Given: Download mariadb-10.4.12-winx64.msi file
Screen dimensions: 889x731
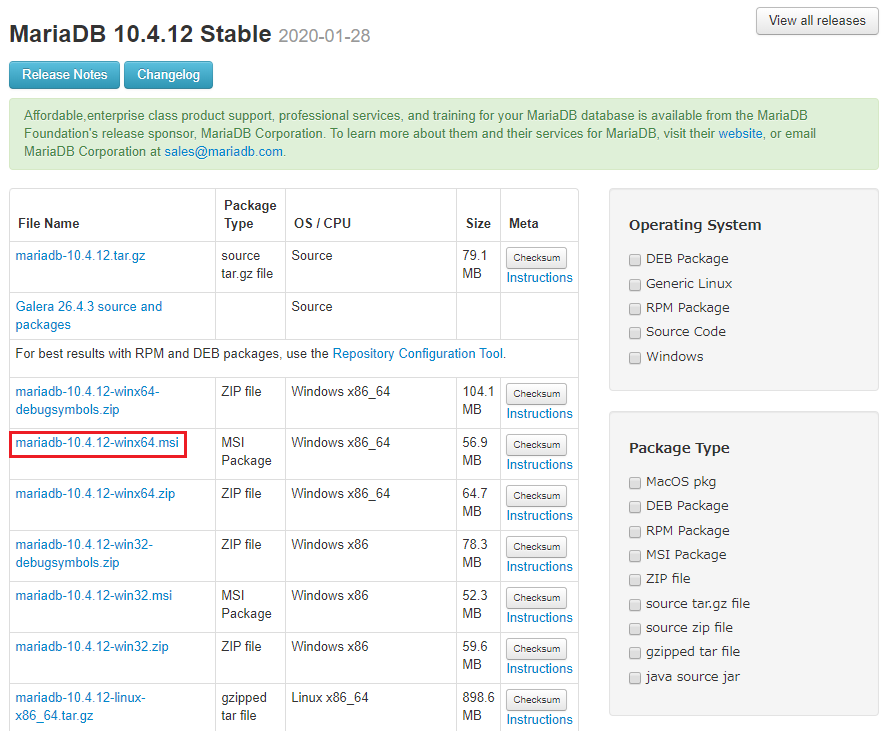Looking at the screenshot, I should [x=97, y=443].
